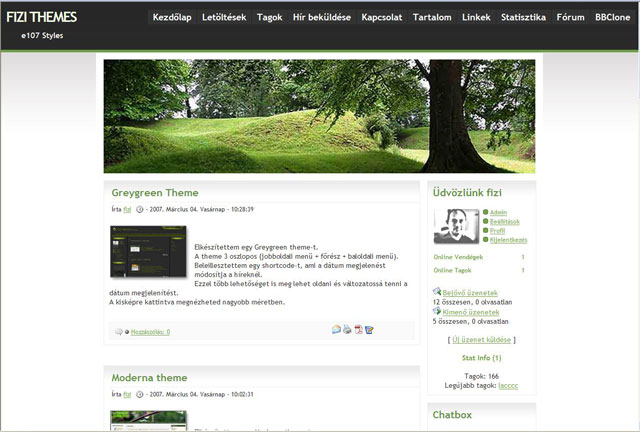Click the comment bubble icon beside Hozzászólás
The height and width of the screenshot is (432, 640).
coord(119,331)
